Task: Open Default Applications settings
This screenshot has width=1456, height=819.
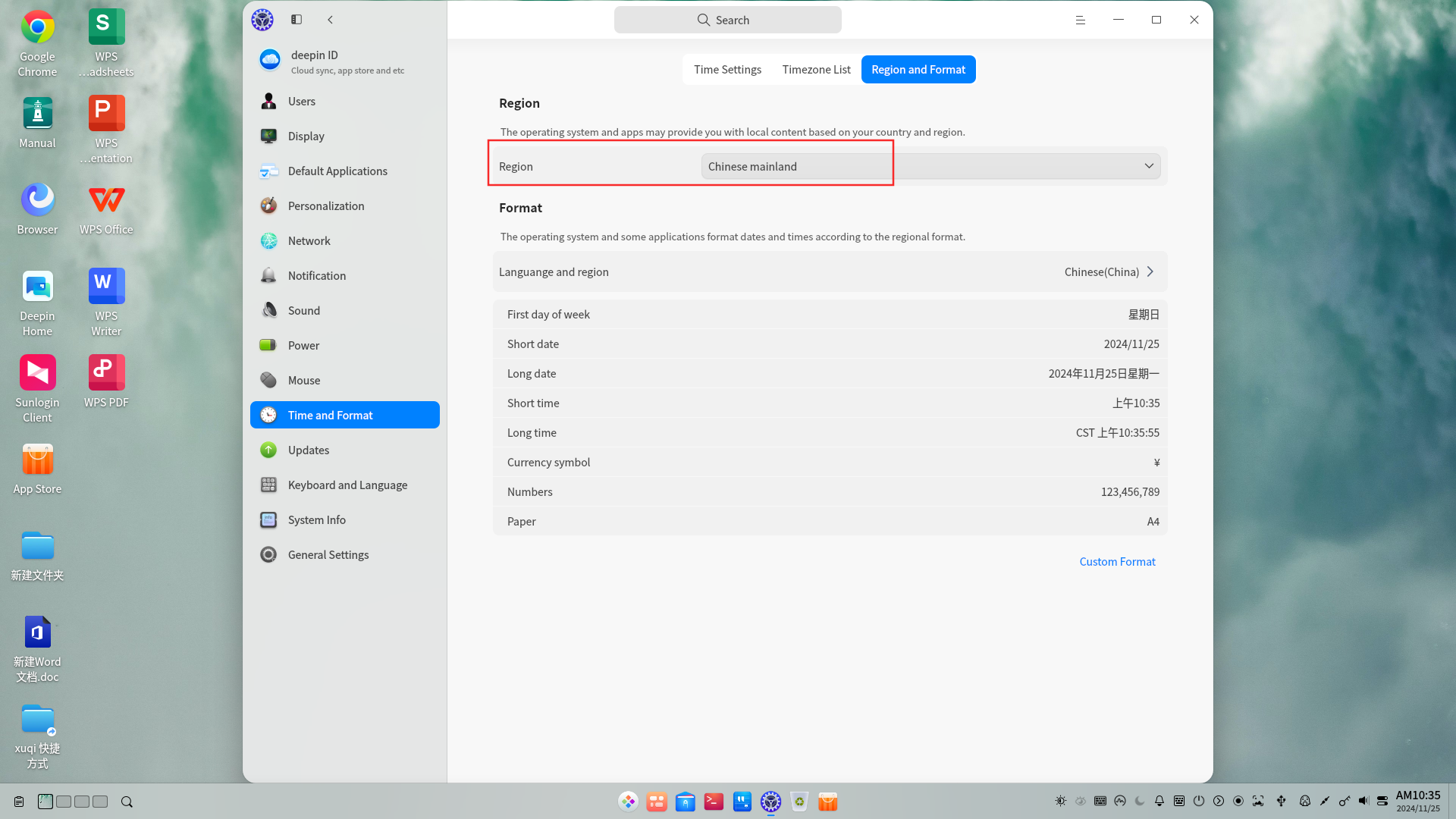Action: click(345, 171)
